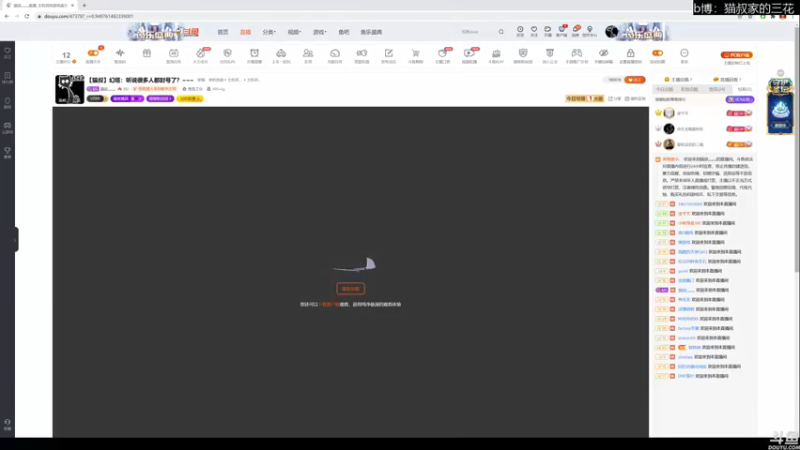Click the orange 关注 follow button
The height and width of the screenshot is (450, 800).
tap(635, 80)
